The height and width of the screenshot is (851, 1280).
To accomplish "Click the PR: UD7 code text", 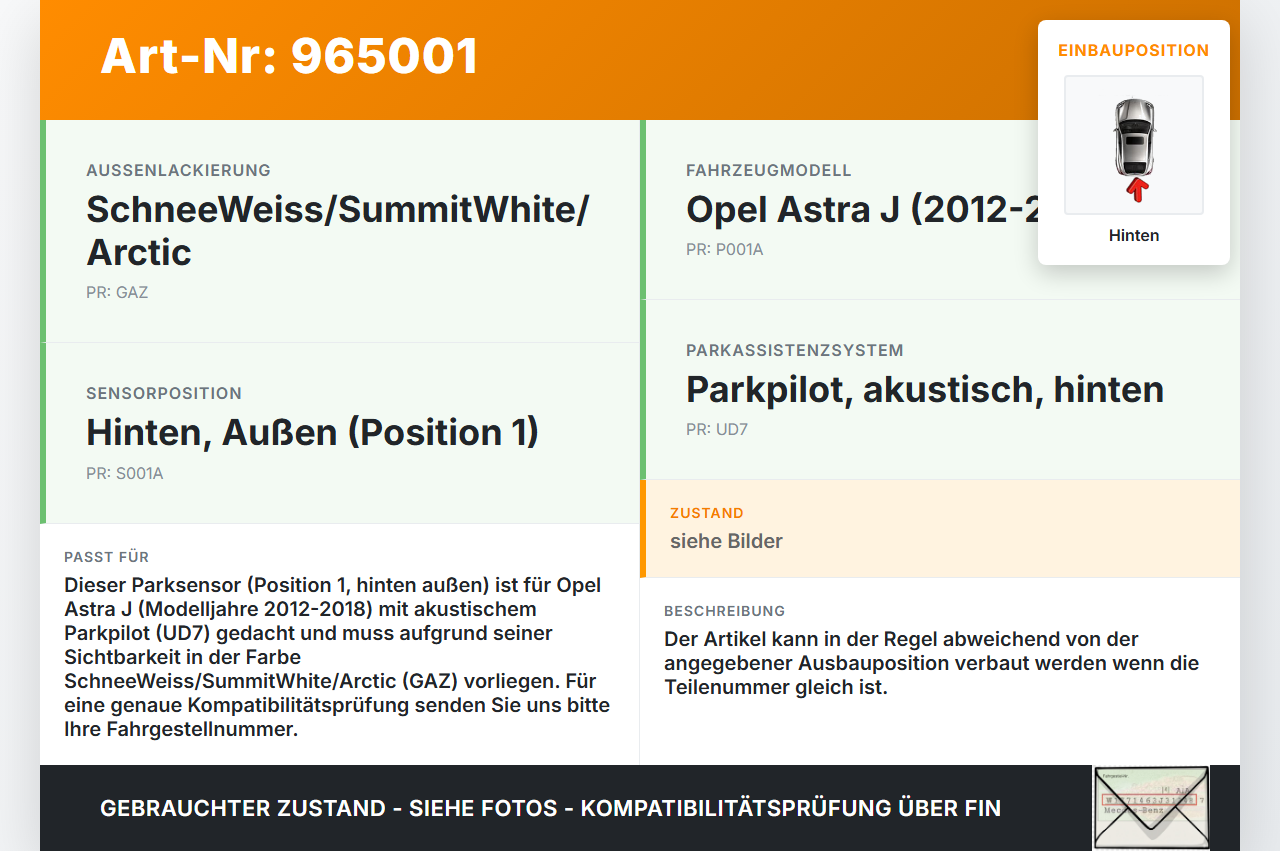I will pos(716,429).
